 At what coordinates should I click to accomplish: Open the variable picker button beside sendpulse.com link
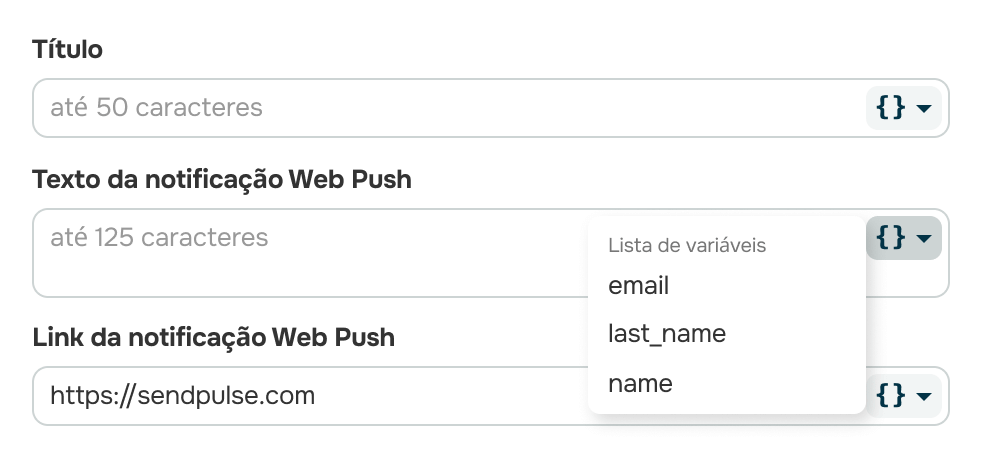point(904,395)
